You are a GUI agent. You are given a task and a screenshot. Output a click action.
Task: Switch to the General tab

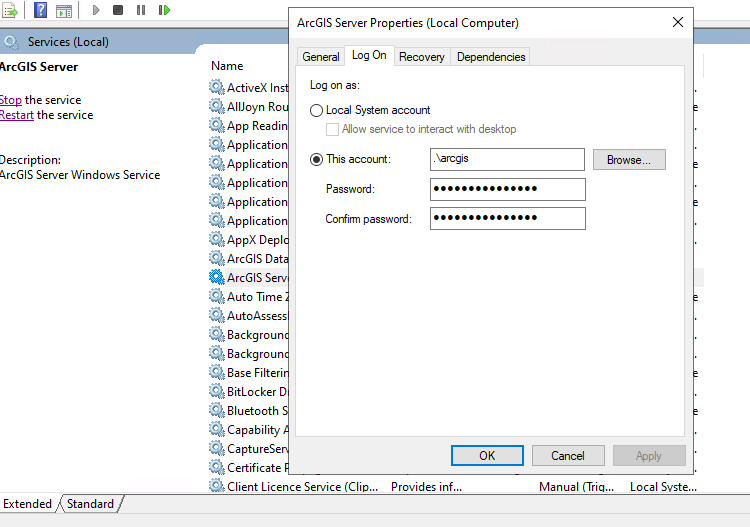pyautogui.click(x=321, y=57)
